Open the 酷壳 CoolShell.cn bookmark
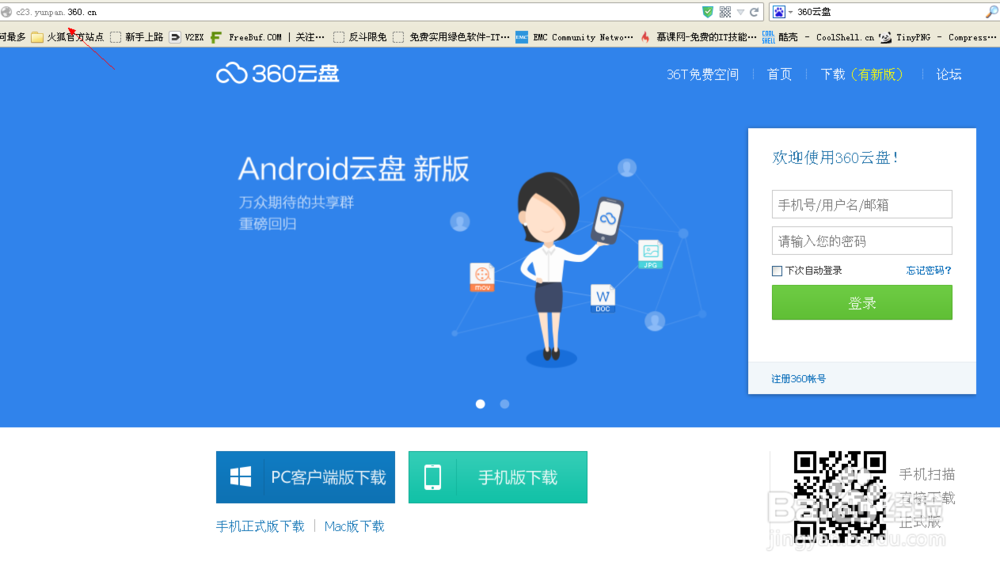This screenshot has height=573, width=1000. click(818, 37)
